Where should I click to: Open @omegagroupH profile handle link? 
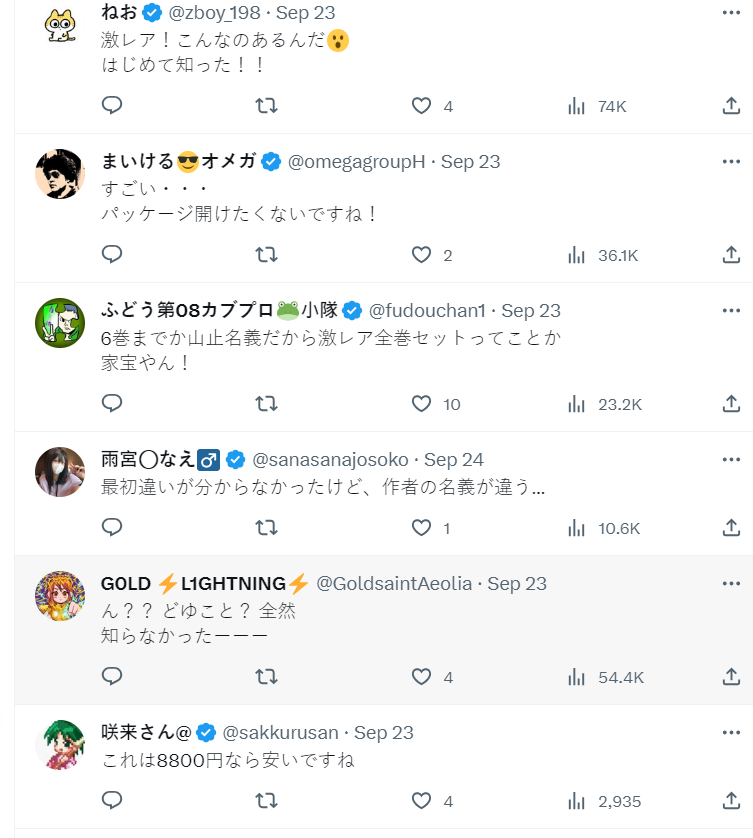click(x=357, y=162)
